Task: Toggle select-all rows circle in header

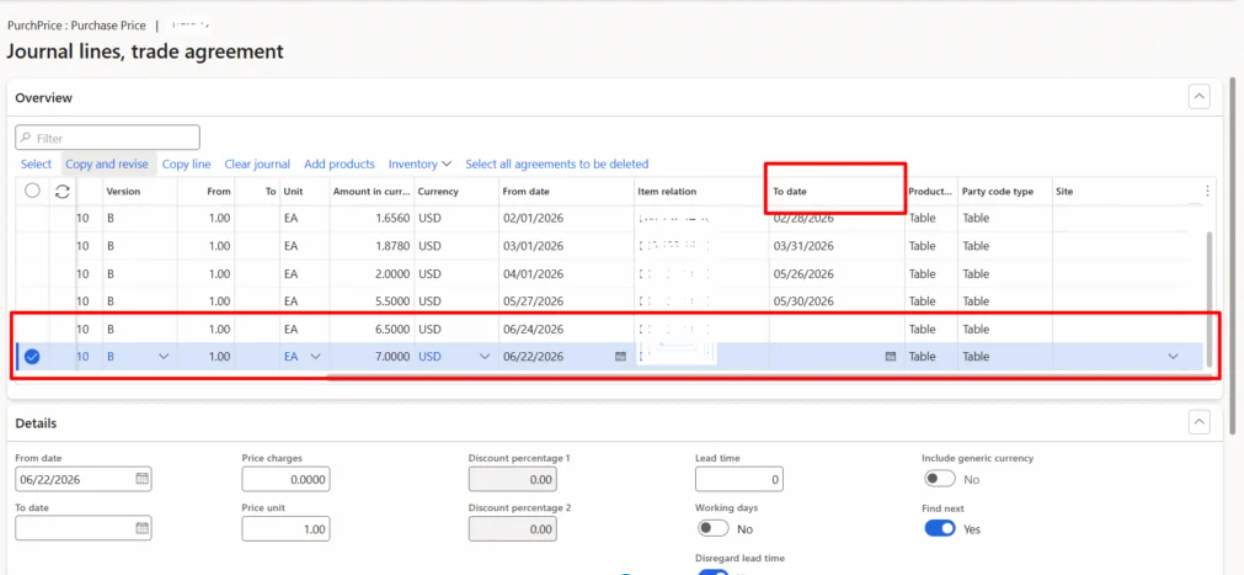Action: 32,190
